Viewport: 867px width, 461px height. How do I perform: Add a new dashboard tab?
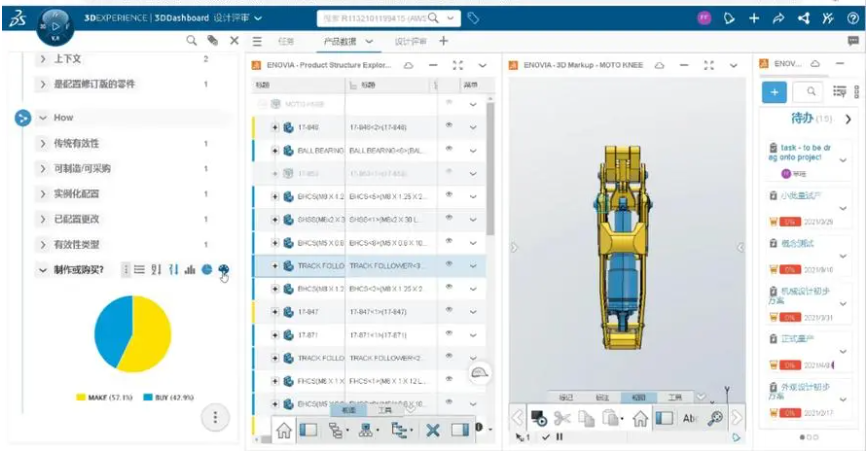coord(443,41)
